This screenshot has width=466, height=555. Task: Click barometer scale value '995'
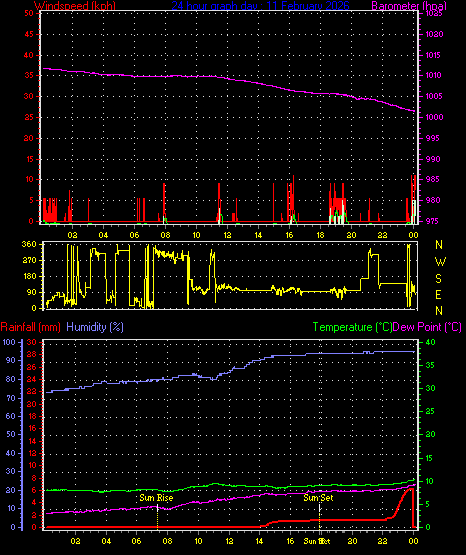point(433,138)
